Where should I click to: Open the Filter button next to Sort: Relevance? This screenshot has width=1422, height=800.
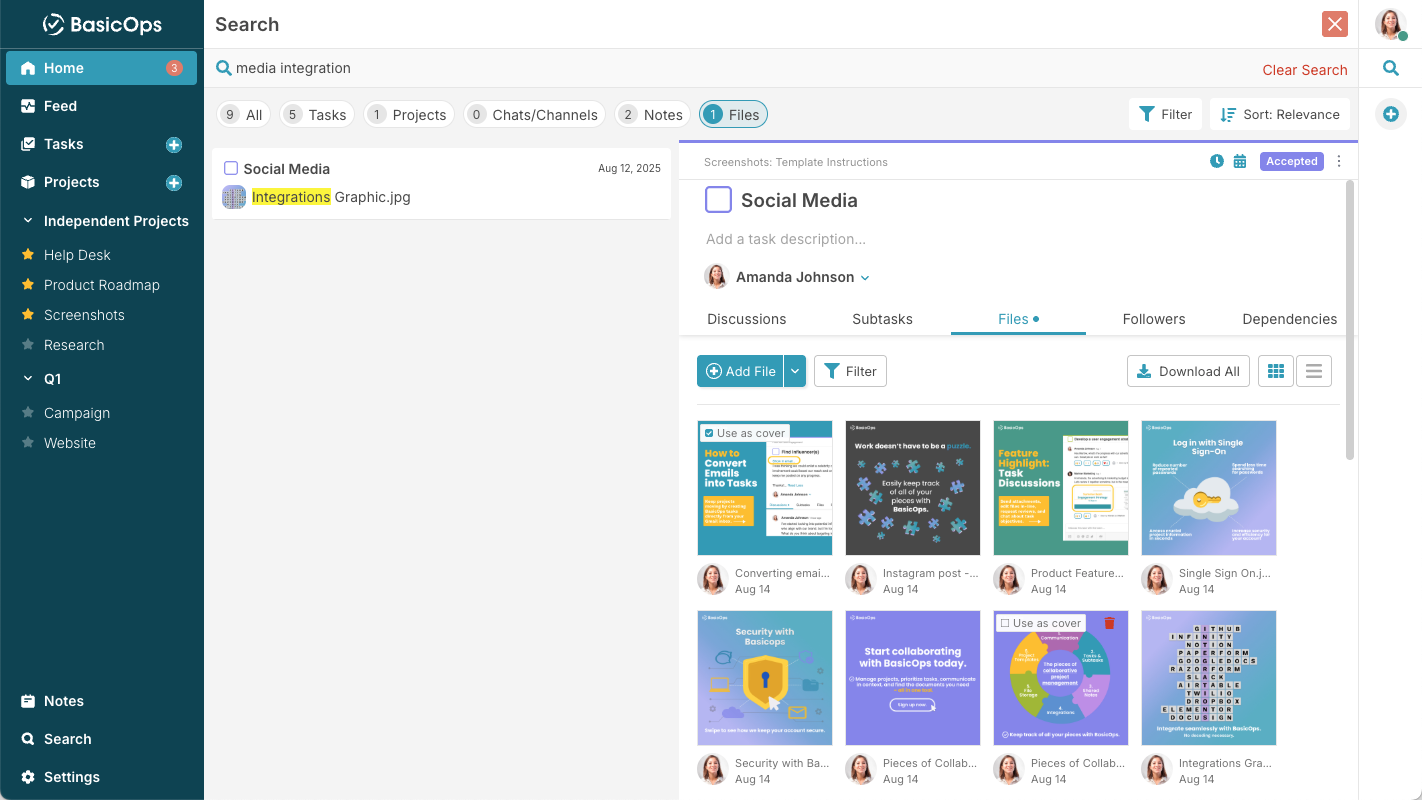pyautogui.click(x=1165, y=114)
